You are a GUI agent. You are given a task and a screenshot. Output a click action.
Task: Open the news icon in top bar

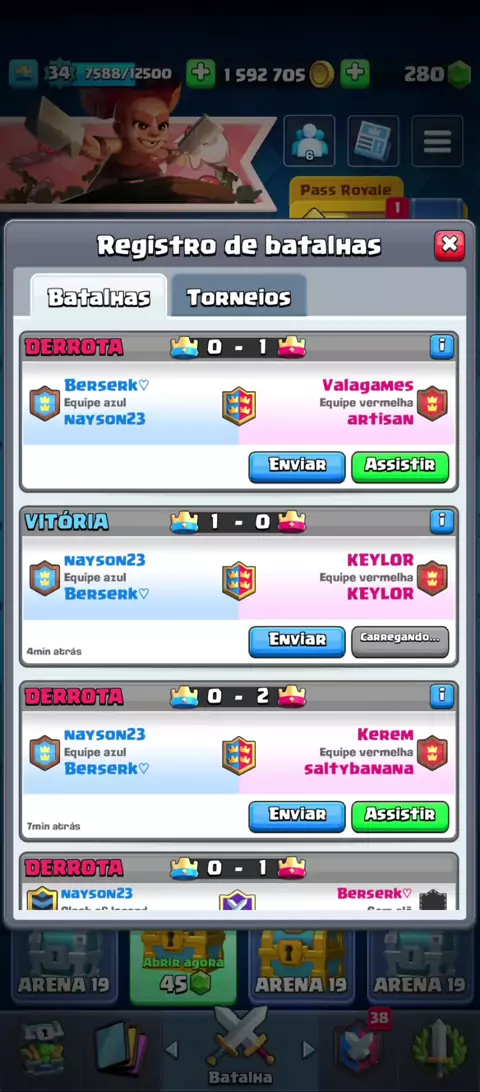pos(373,141)
